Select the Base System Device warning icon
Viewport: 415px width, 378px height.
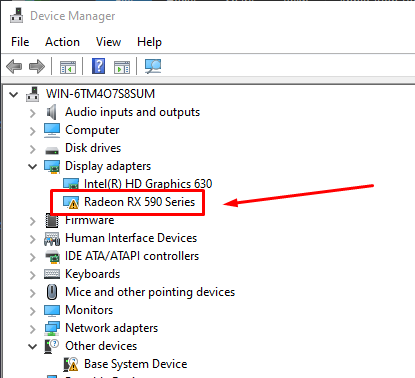pos(71,364)
